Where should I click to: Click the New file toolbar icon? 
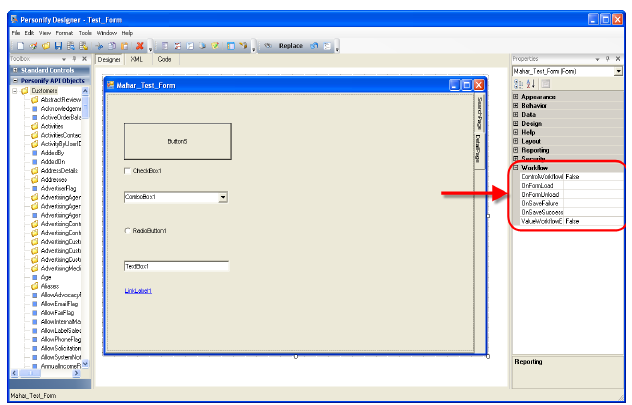(x=19, y=46)
